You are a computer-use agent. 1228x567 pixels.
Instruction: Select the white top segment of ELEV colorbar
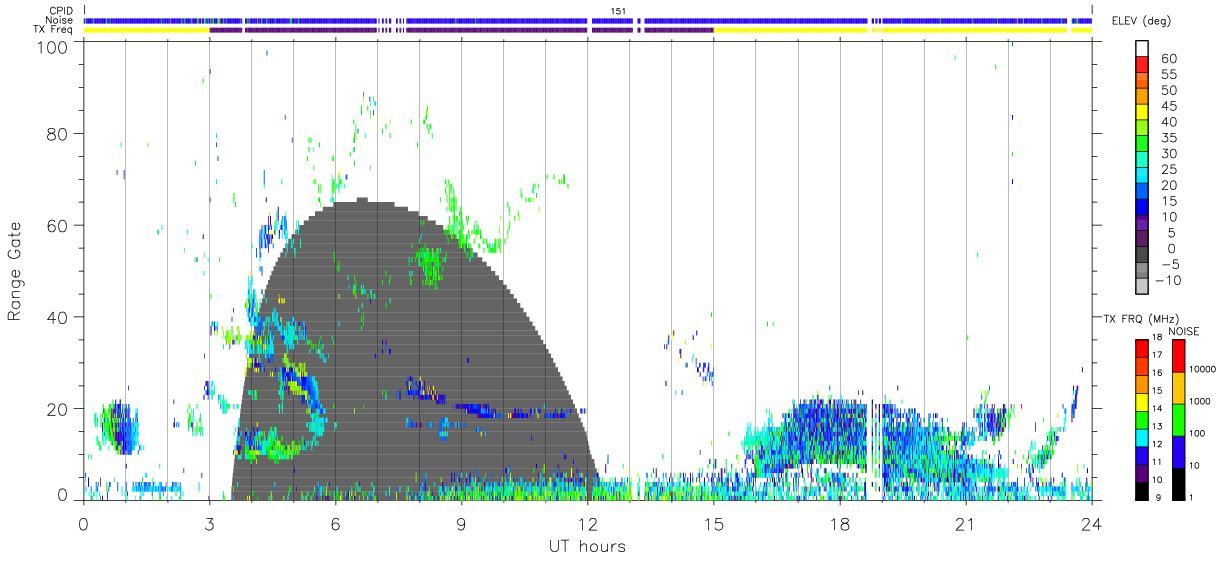coord(1143,49)
